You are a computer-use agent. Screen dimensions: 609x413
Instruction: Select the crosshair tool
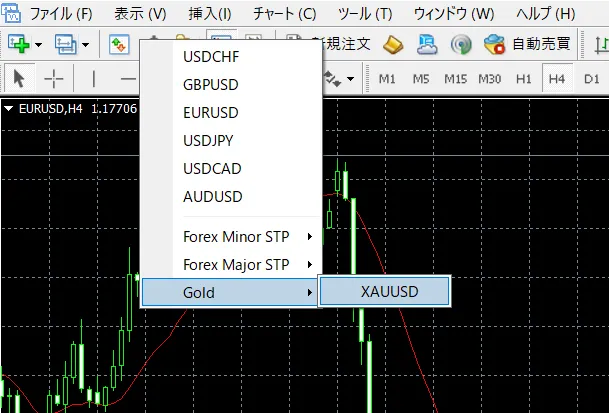[x=54, y=78]
